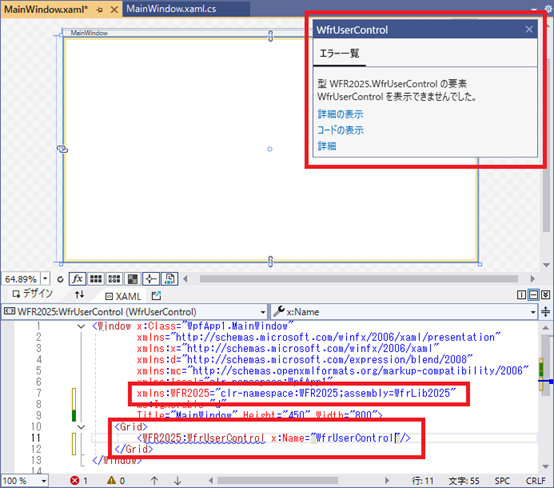
Task: Click the 文字: 55 column indicator
Action: 464,481
